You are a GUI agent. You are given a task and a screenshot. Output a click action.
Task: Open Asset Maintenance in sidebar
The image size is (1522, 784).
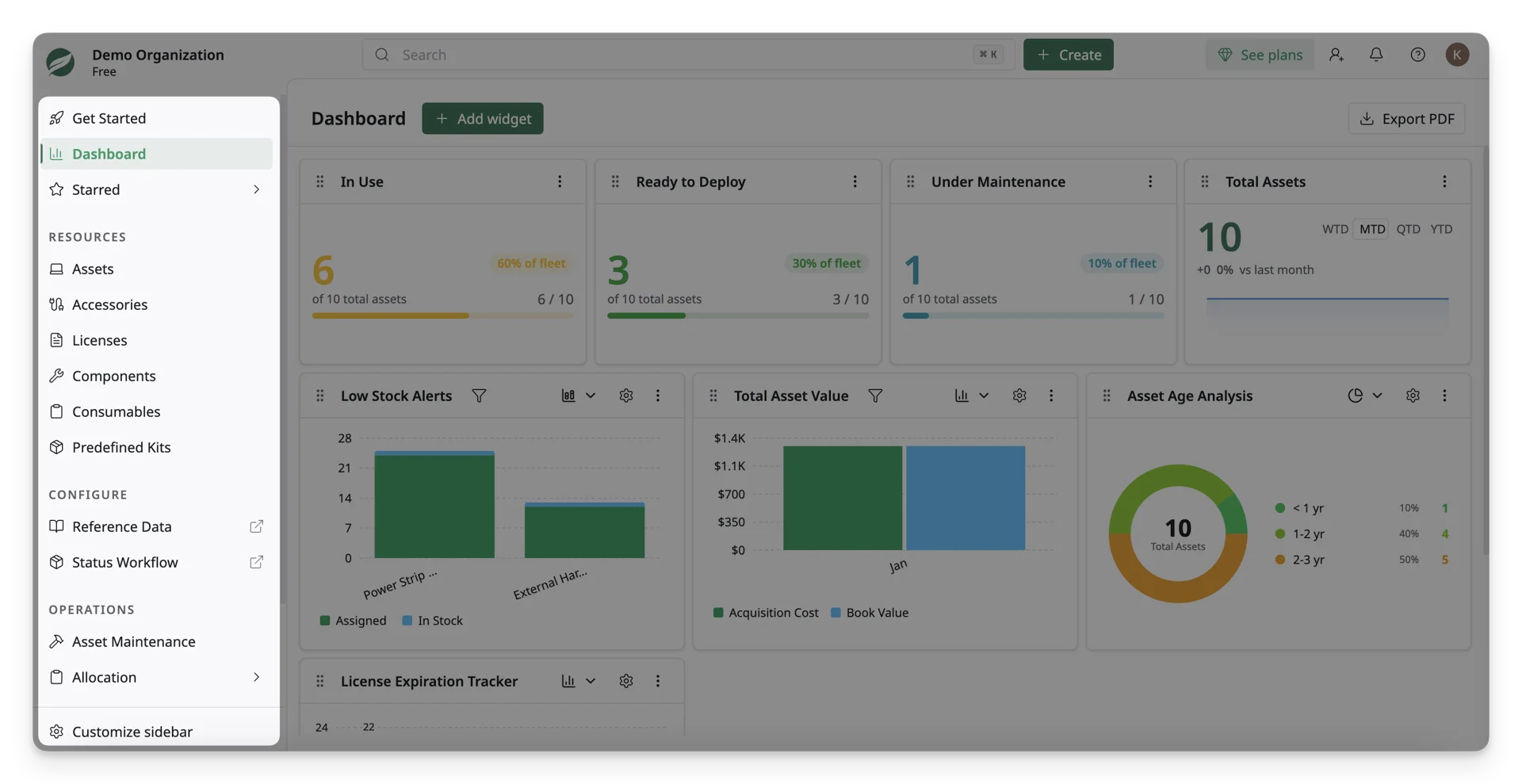156,641
